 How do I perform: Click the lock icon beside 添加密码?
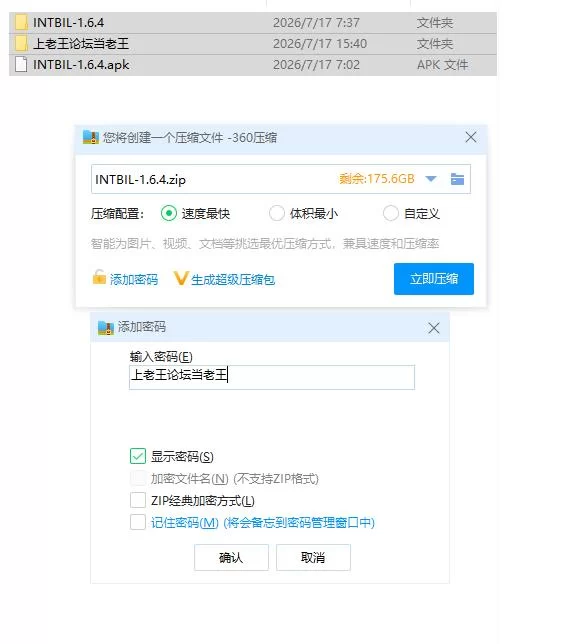pyautogui.click(x=99, y=278)
